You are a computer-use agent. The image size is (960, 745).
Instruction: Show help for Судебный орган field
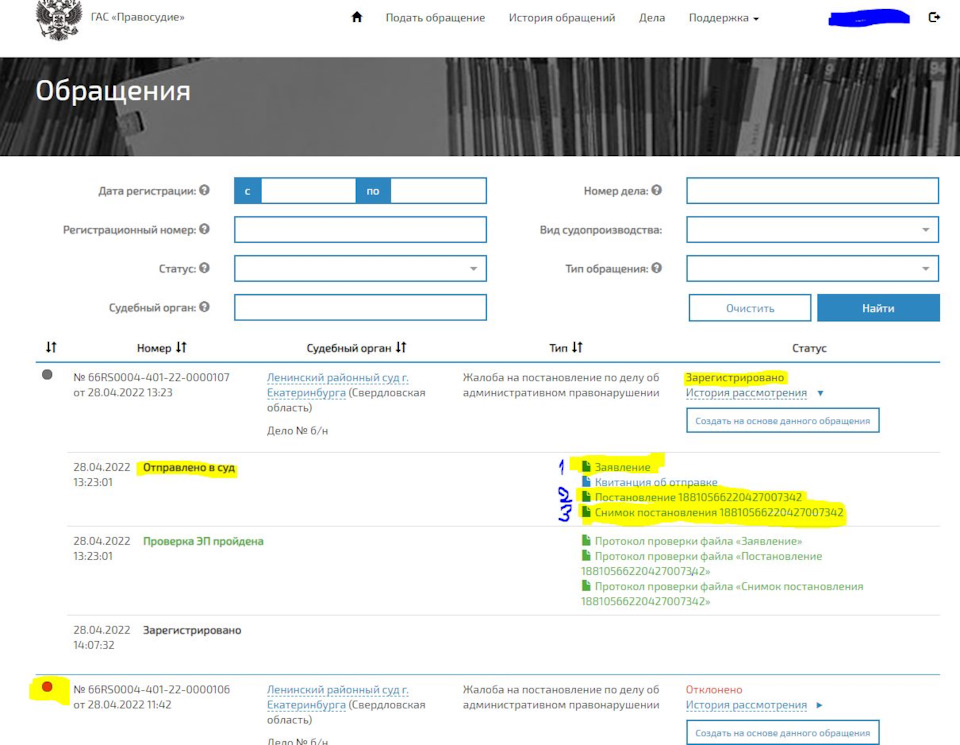click(x=204, y=307)
